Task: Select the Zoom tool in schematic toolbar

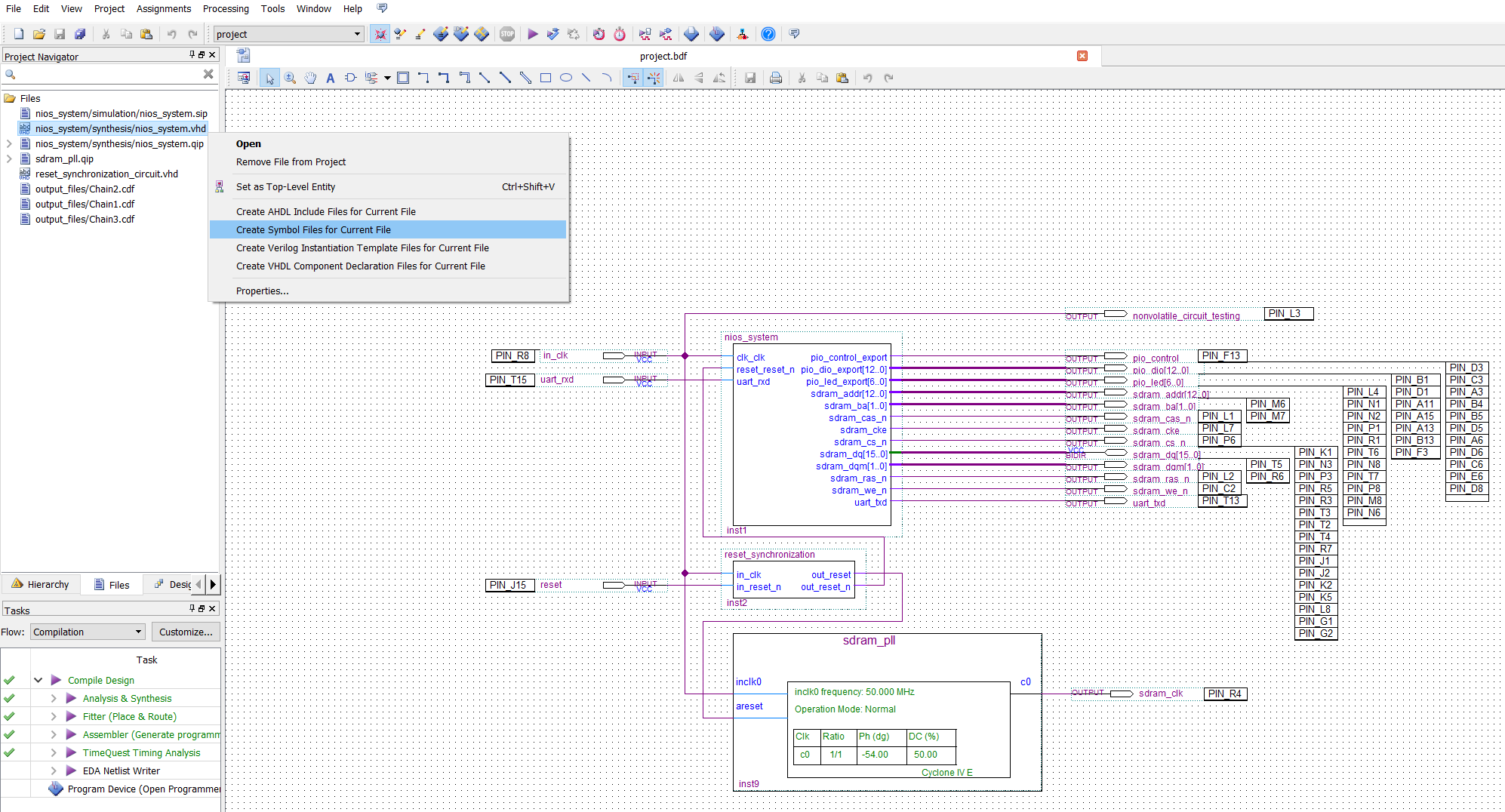Action: click(290, 78)
